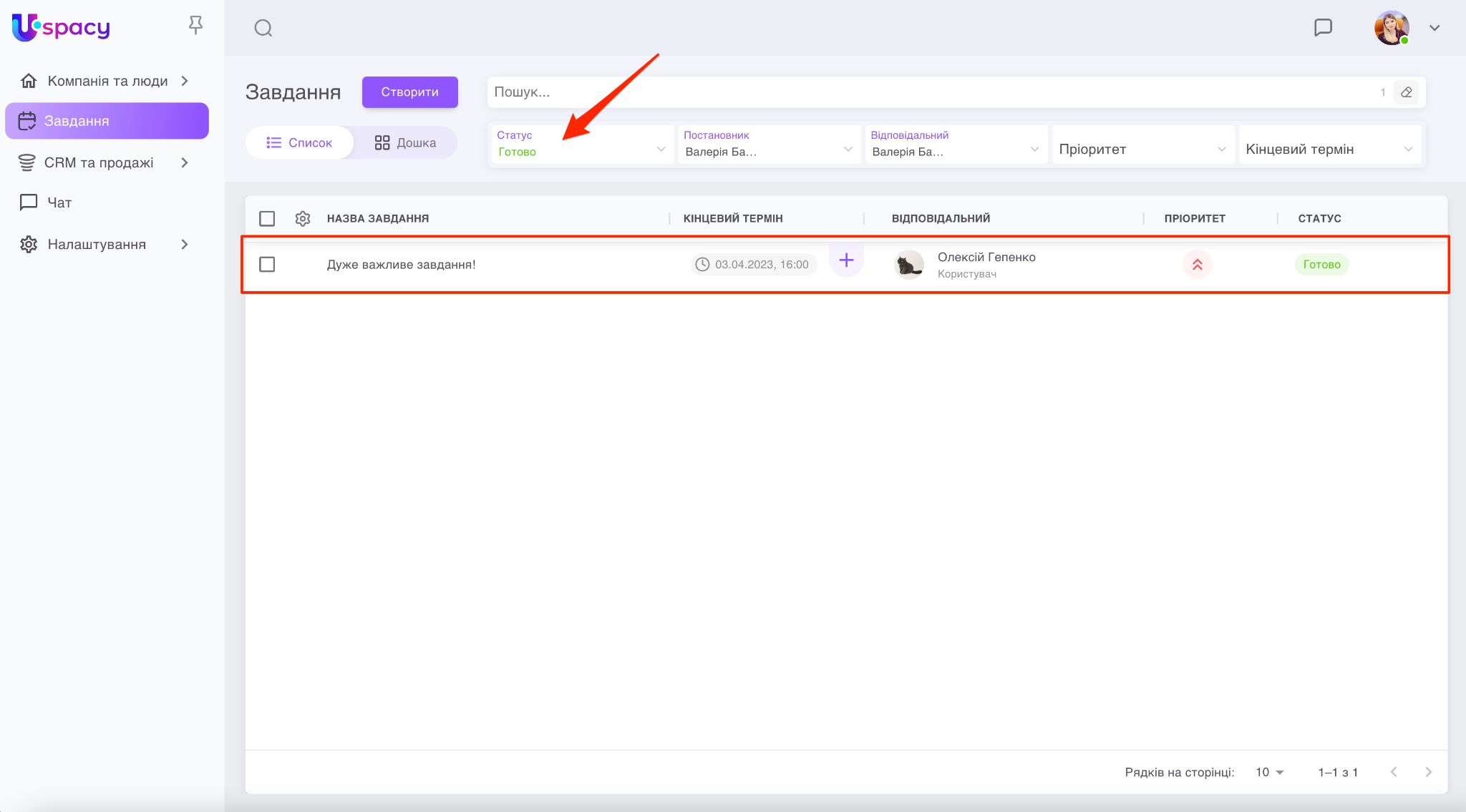1466x812 pixels.
Task: Click the Створити button
Action: point(409,92)
